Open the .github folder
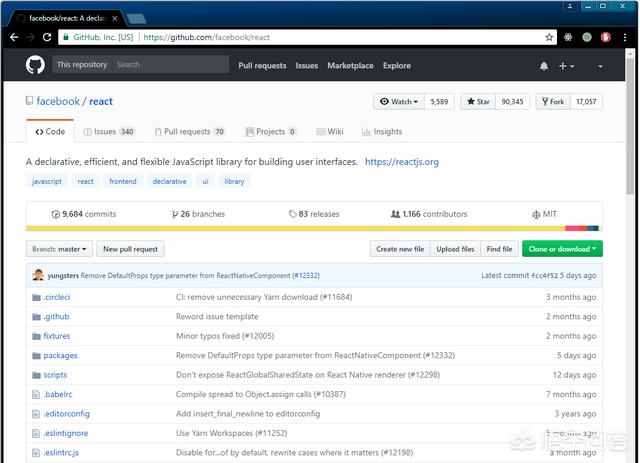 [56, 316]
